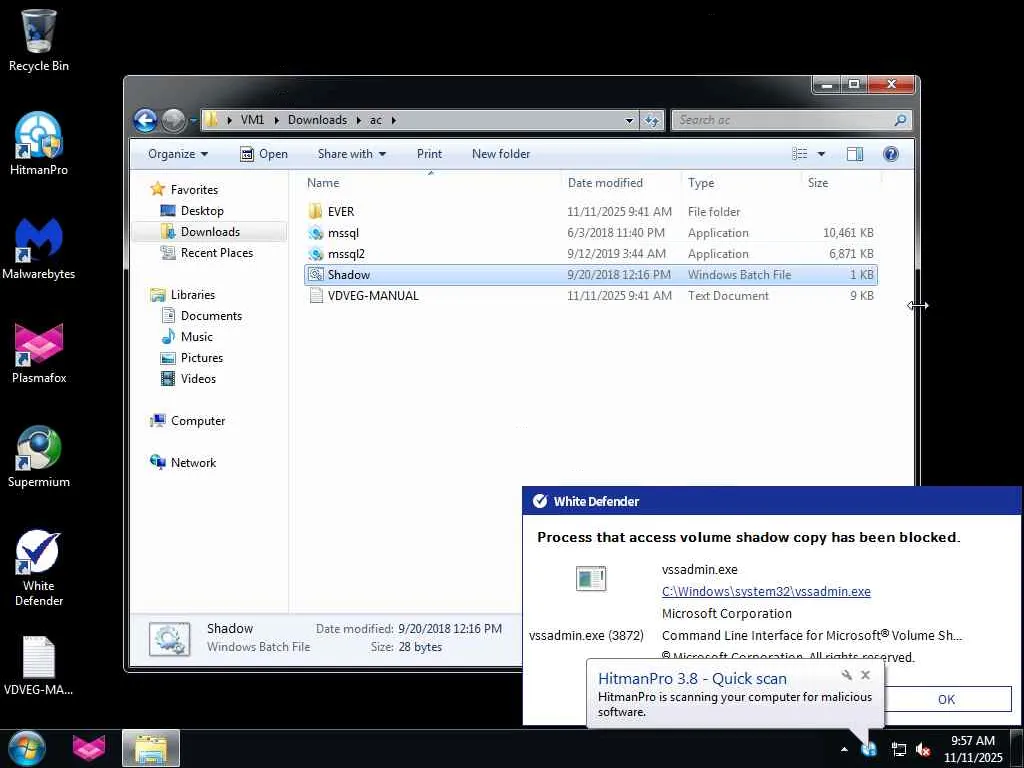Refresh the ac folder view
The image size is (1024, 768).
click(652, 120)
